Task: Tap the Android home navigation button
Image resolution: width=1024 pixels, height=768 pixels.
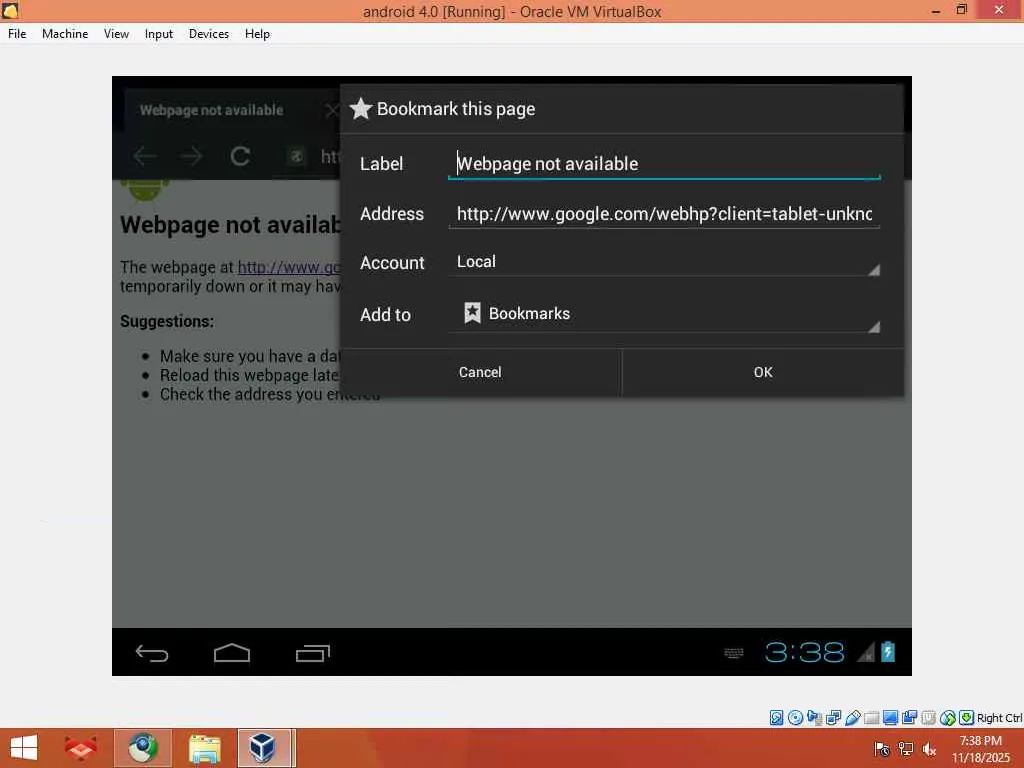Action: click(232, 652)
